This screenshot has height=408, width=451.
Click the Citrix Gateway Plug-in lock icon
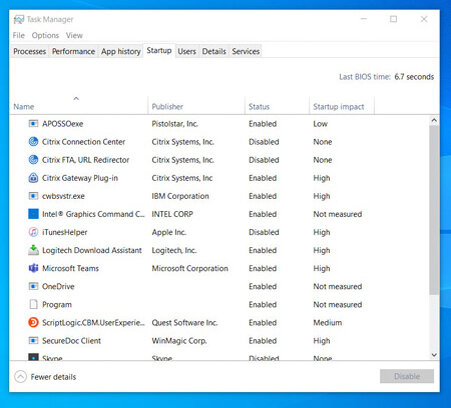coord(33,178)
